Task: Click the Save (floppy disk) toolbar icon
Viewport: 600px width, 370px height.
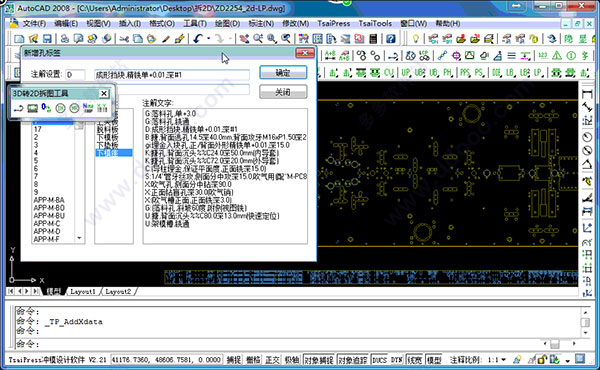Action: tap(47, 39)
